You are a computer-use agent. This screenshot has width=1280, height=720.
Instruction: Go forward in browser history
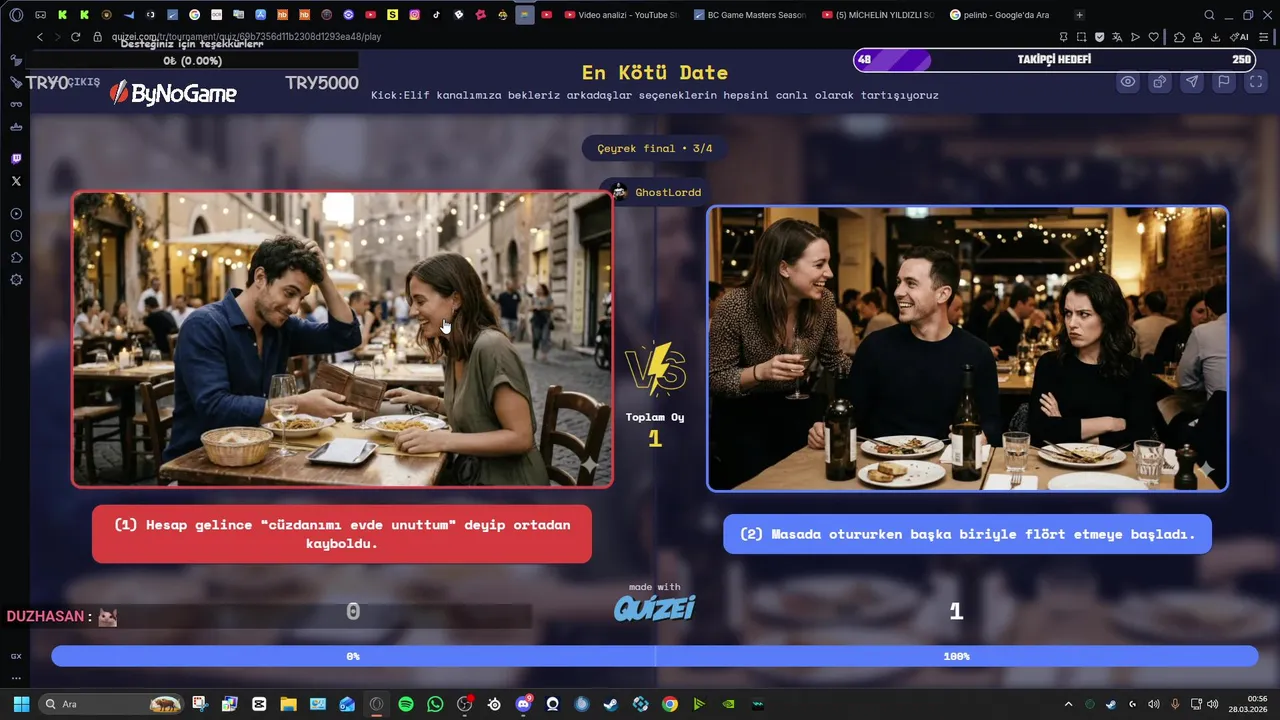pos(57,37)
